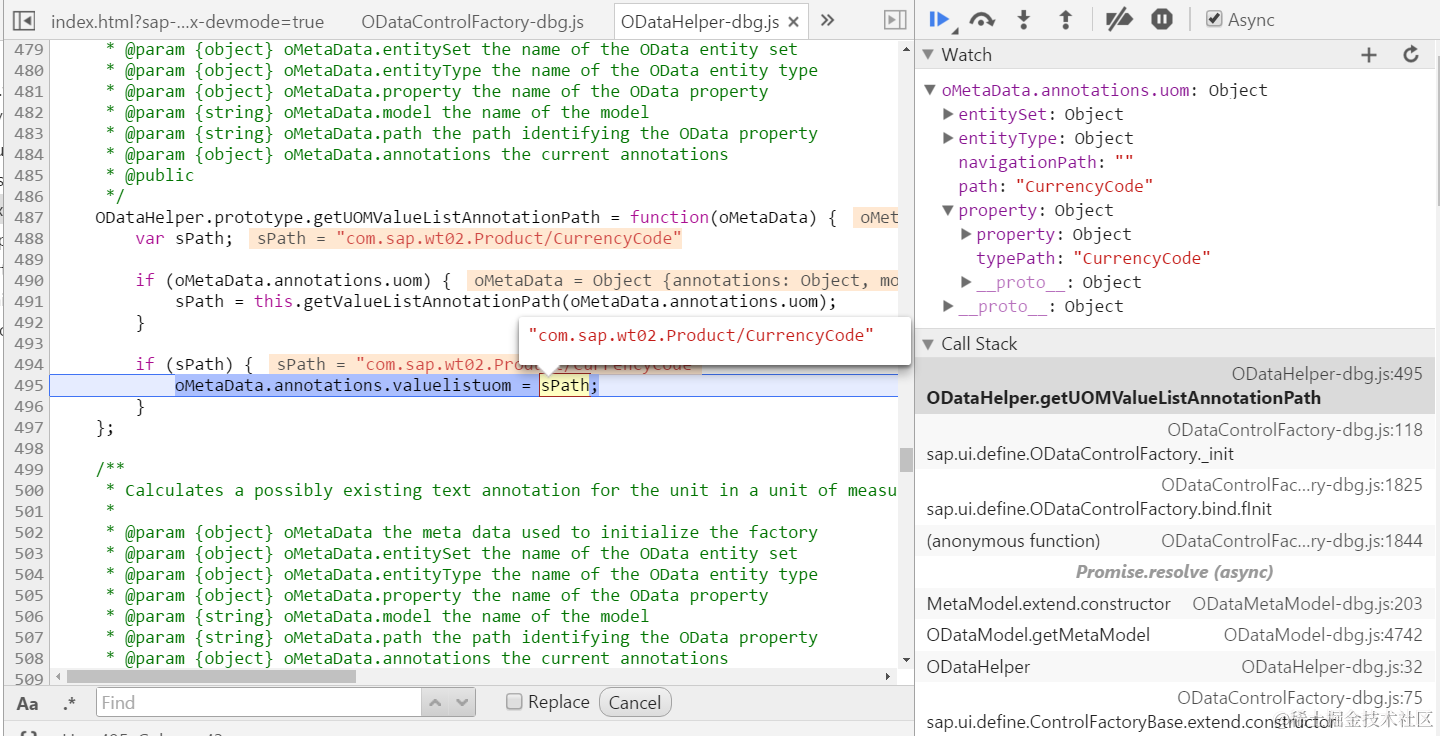
Task: Toggle regex search in find bar
Action: 69,703
